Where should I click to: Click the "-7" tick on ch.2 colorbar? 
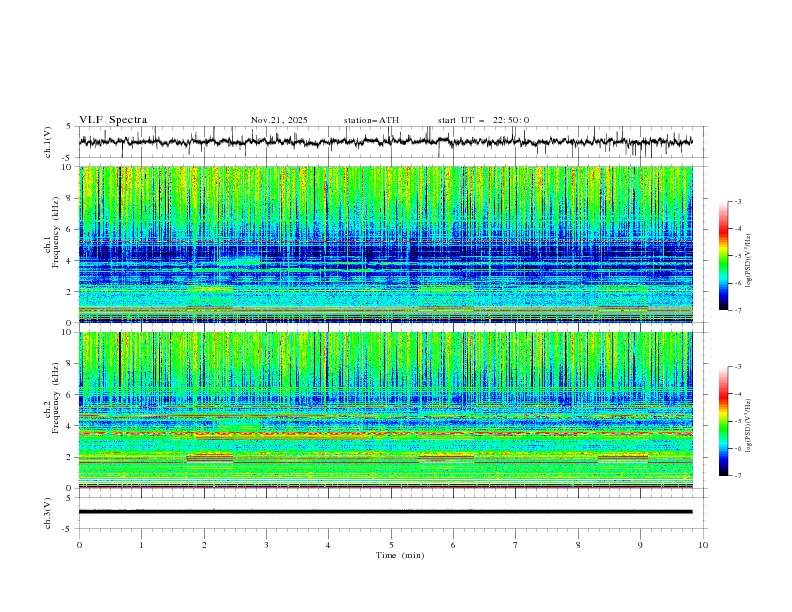pos(737,475)
